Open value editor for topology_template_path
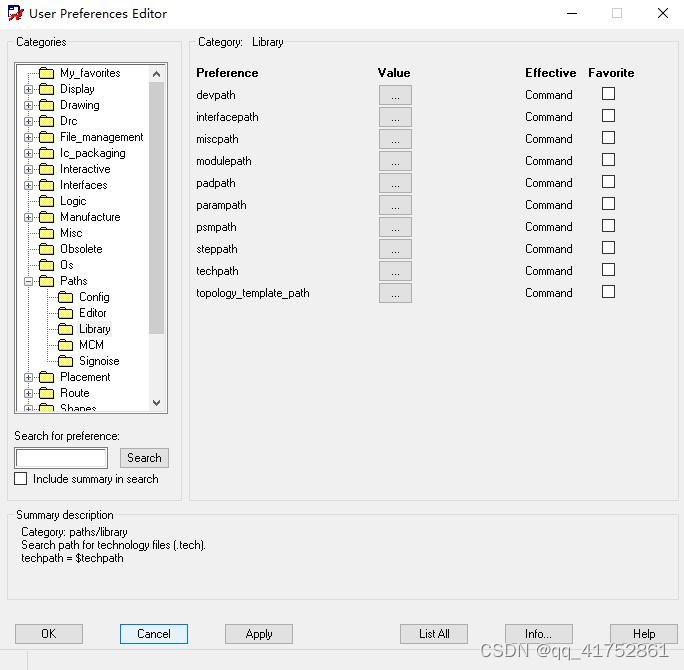 (x=395, y=293)
